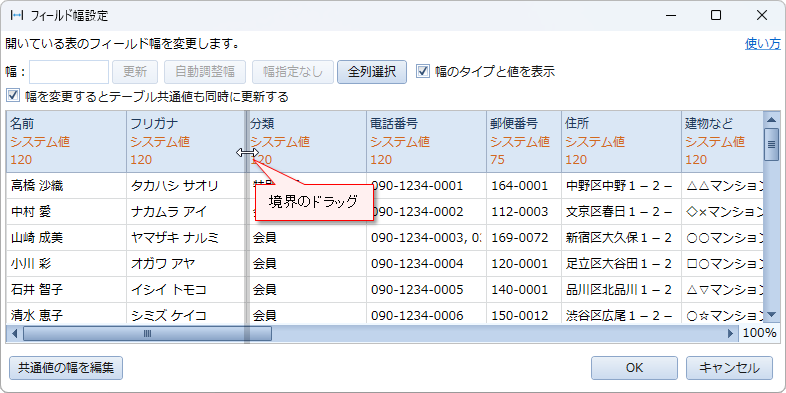Click postal code cell 140-0001
Viewport: 786px width, 393px height.
point(524,290)
